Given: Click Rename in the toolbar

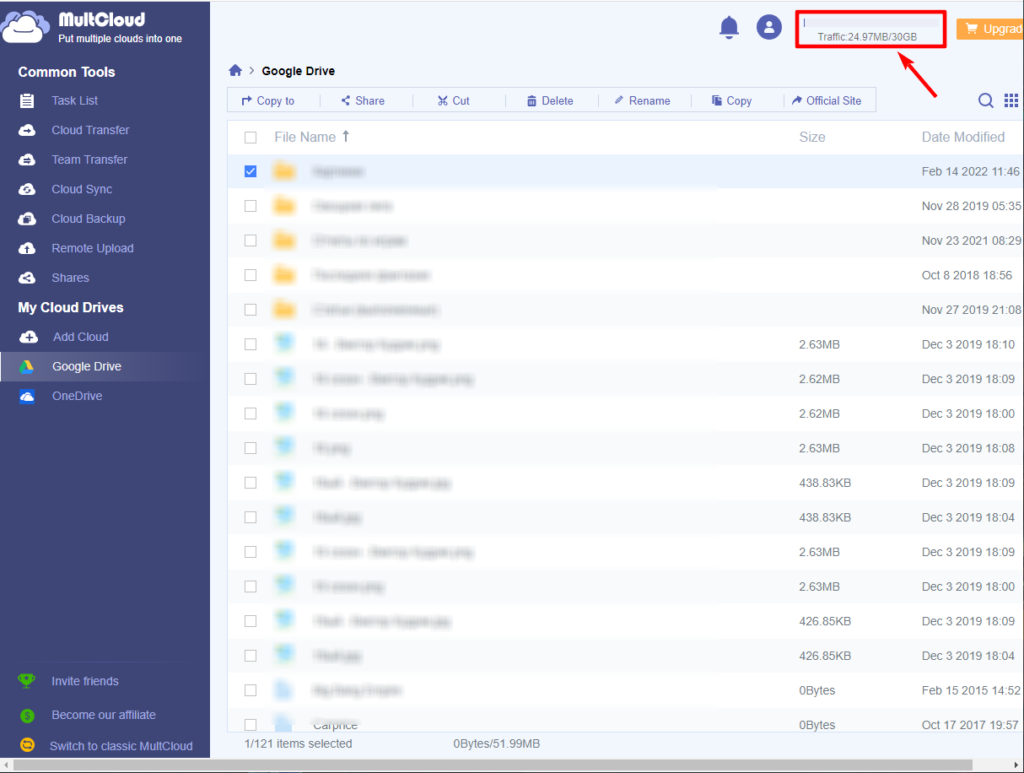Looking at the screenshot, I should click(x=641, y=101).
